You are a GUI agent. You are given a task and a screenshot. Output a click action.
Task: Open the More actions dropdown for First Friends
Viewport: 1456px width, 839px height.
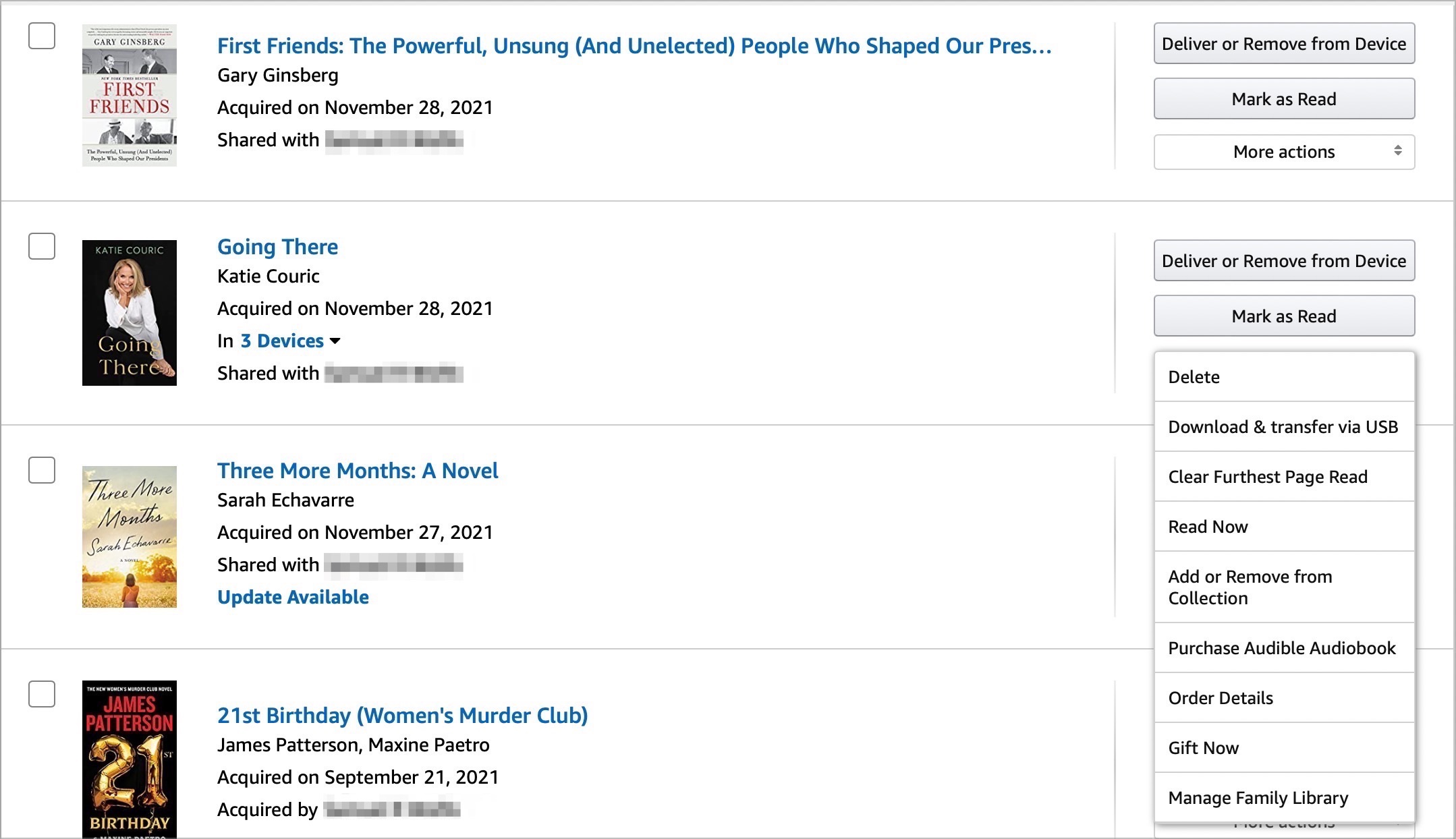pos(1284,152)
